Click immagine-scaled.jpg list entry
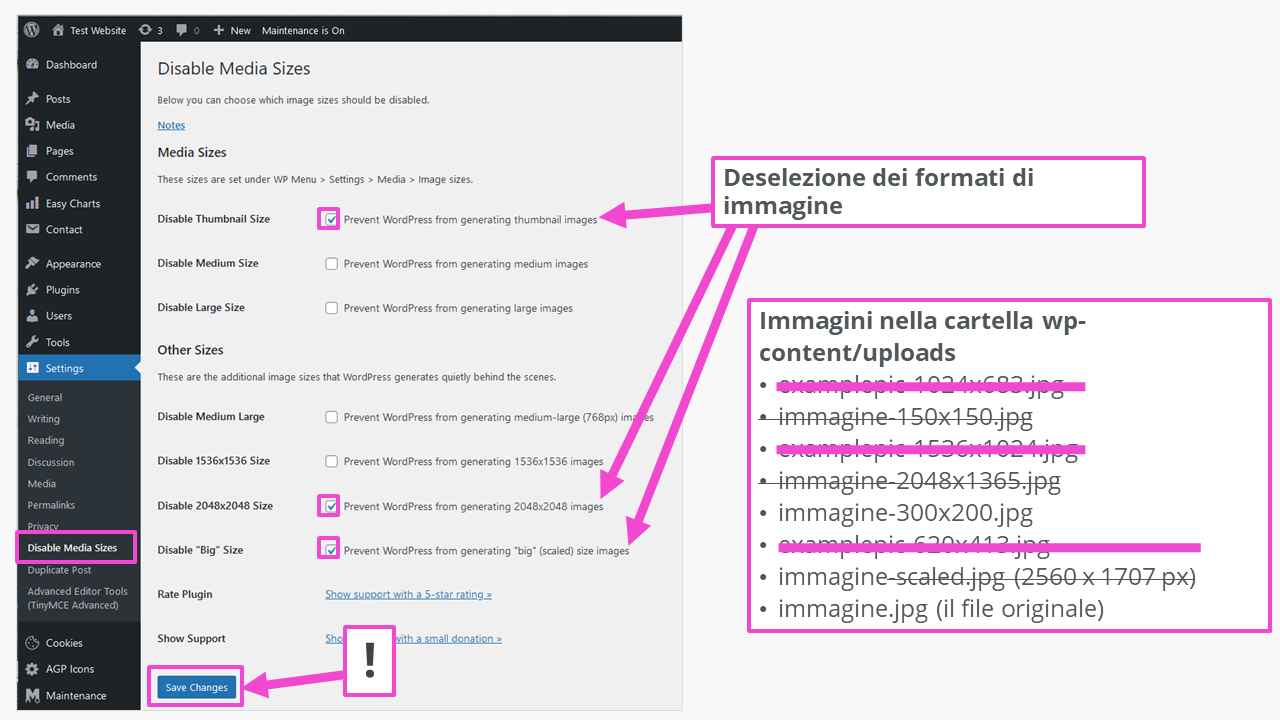1280x720 pixels. 986,576
